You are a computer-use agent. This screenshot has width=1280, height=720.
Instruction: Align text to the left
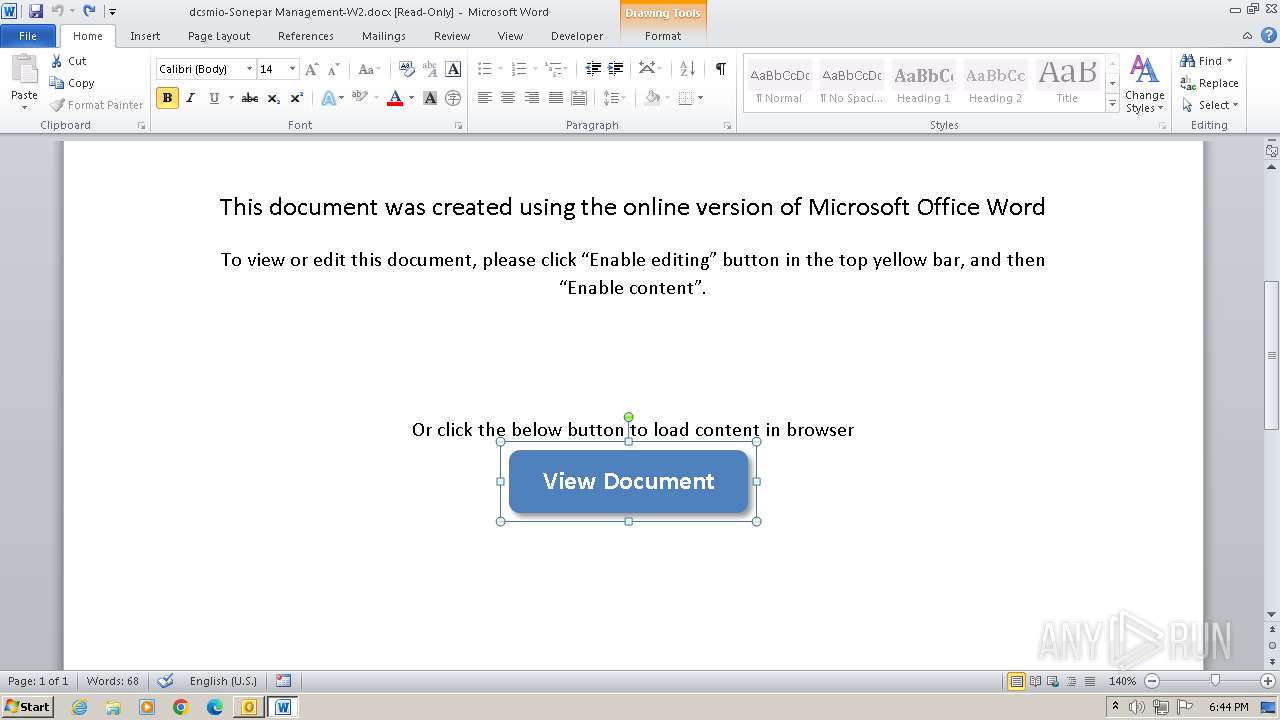pyautogui.click(x=485, y=98)
